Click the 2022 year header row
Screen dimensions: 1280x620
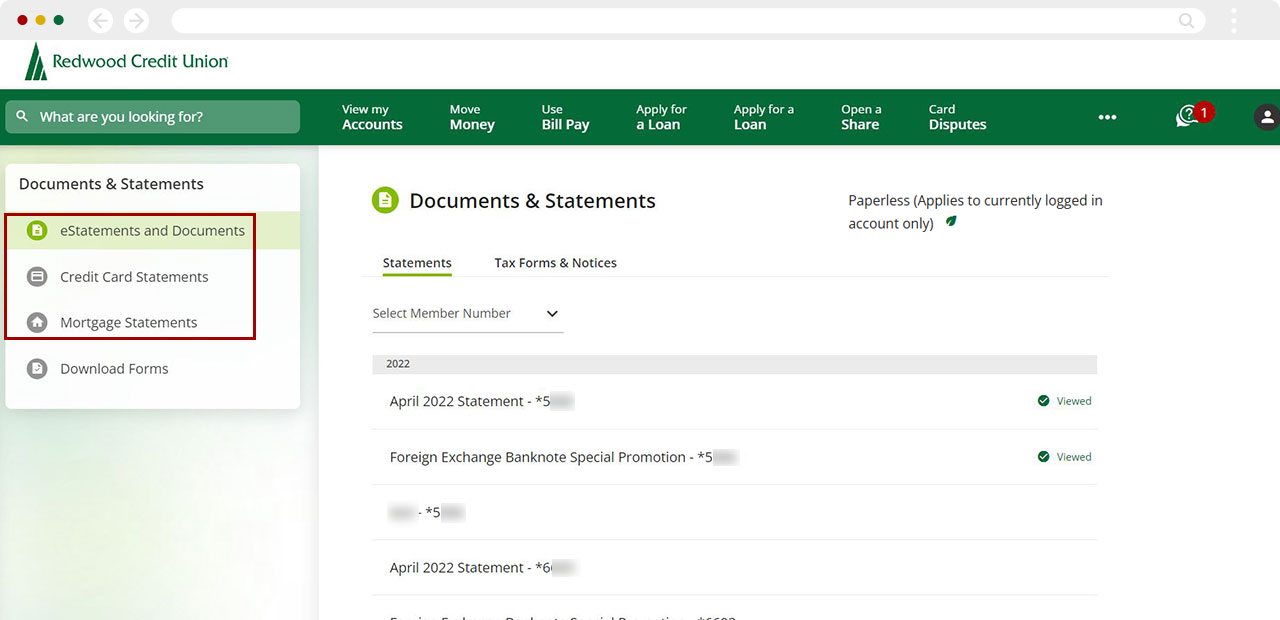pos(734,364)
